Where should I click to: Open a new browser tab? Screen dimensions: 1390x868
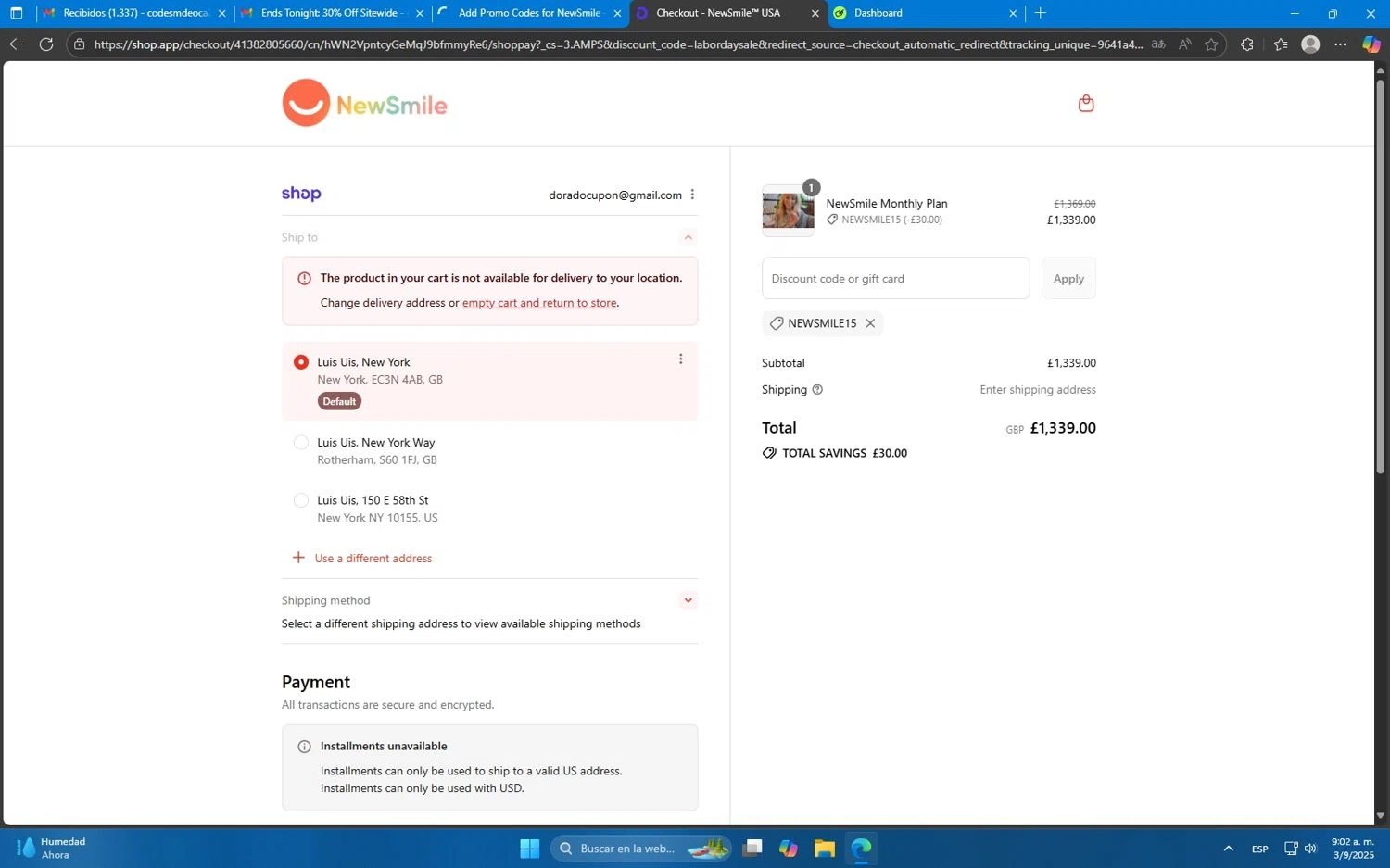click(1040, 13)
